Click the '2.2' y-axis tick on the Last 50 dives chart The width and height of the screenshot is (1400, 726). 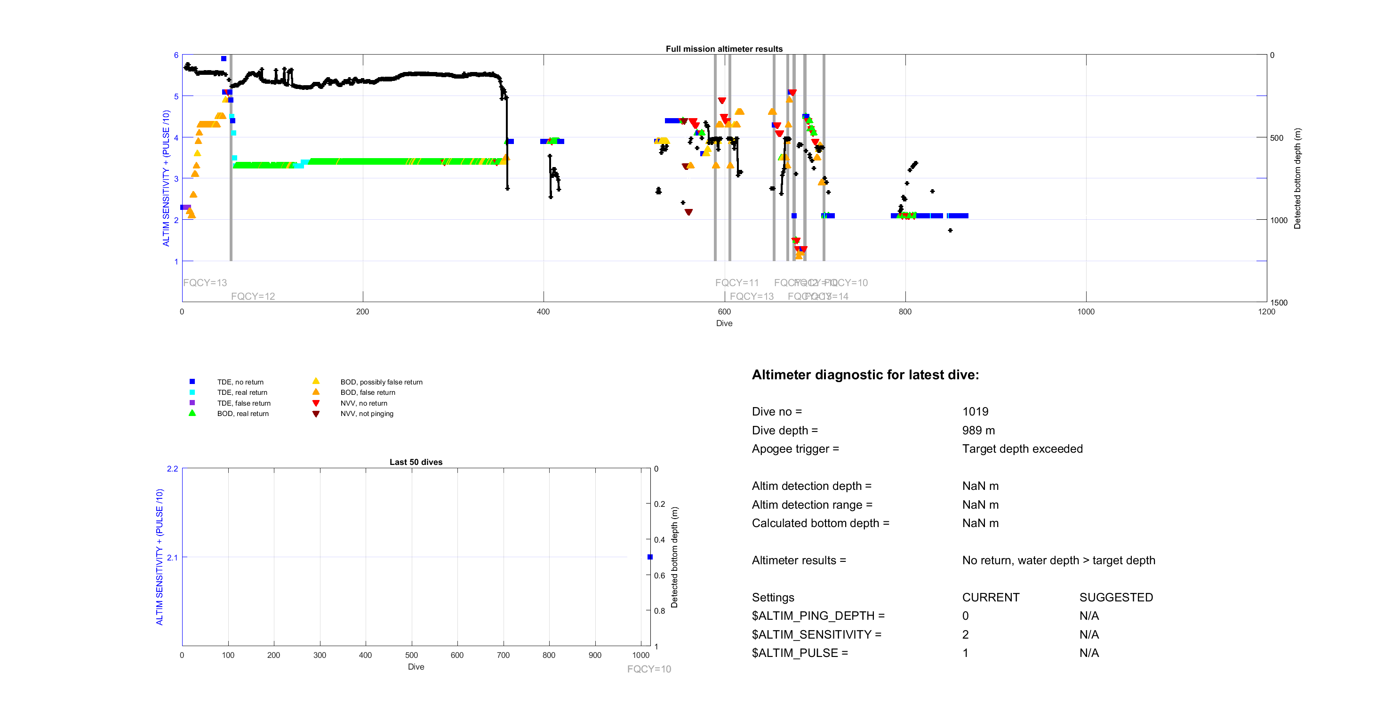tap(172, 469)
